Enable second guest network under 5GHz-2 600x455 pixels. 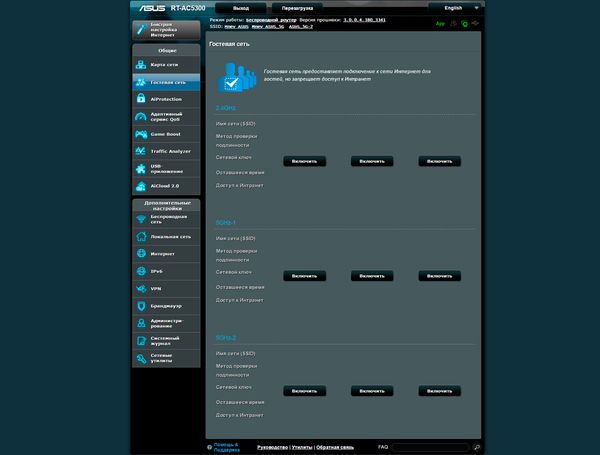pyautogui.click(x=372, y=391)
